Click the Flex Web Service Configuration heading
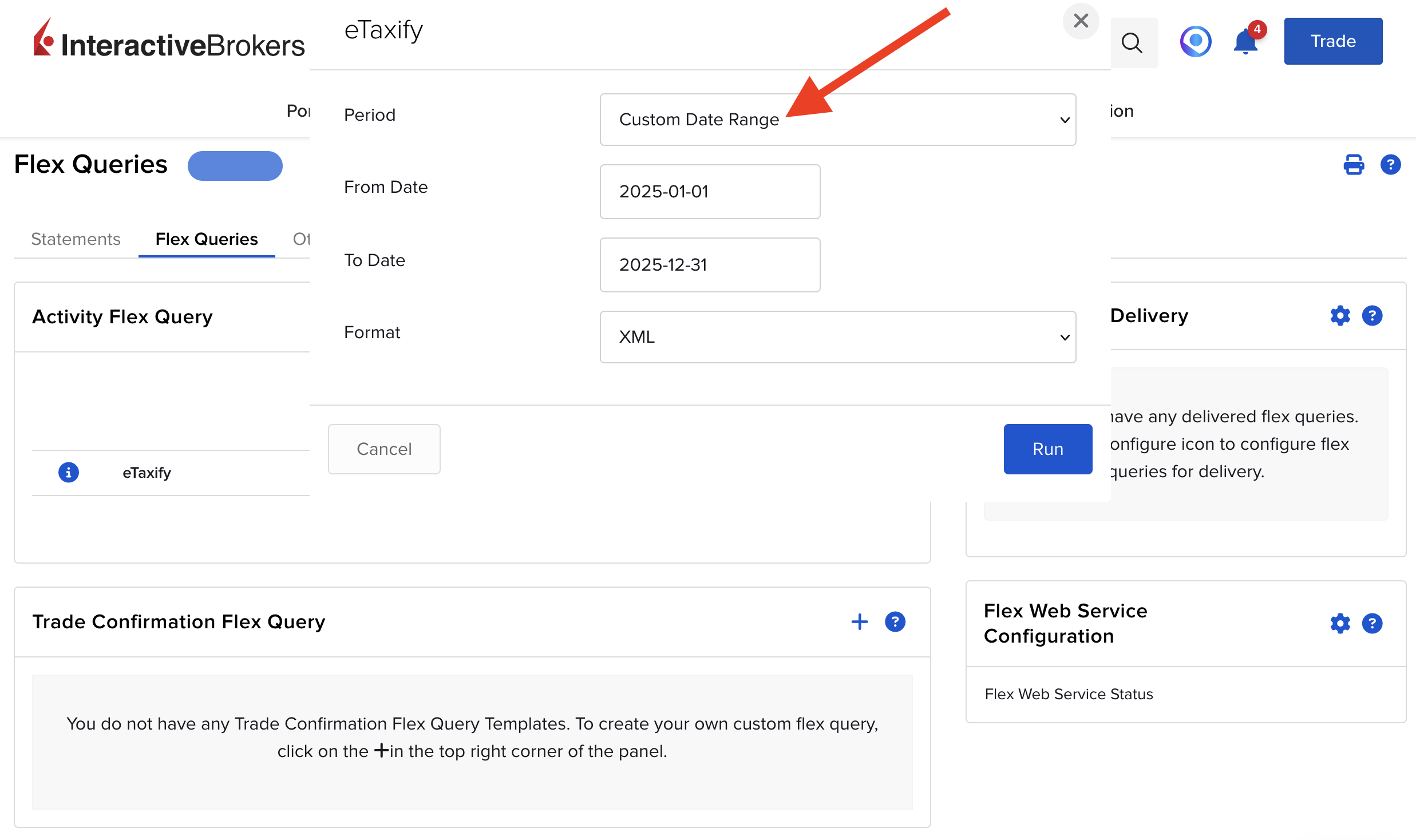The height and width of the screenshot is (840, 1416). click(x=1065, y=624)
